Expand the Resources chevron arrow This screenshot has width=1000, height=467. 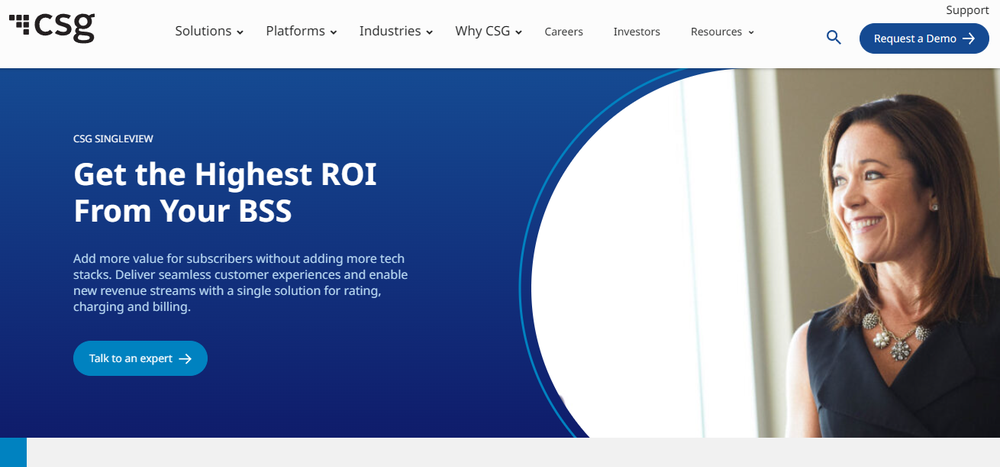[x=751, y=33]
